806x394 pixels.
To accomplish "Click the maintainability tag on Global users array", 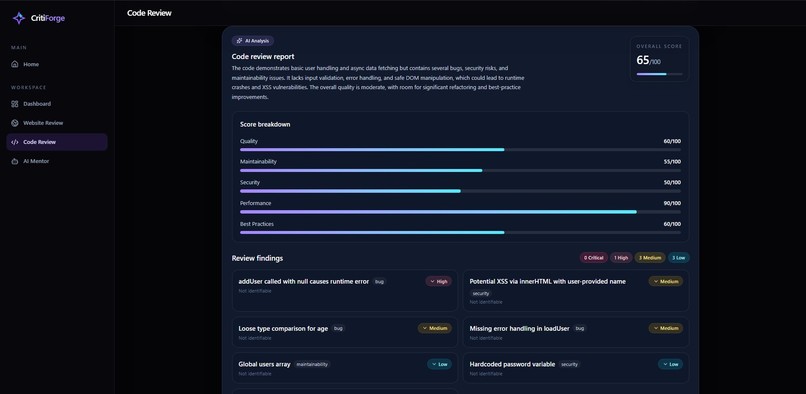I will (x=312, y=364).
